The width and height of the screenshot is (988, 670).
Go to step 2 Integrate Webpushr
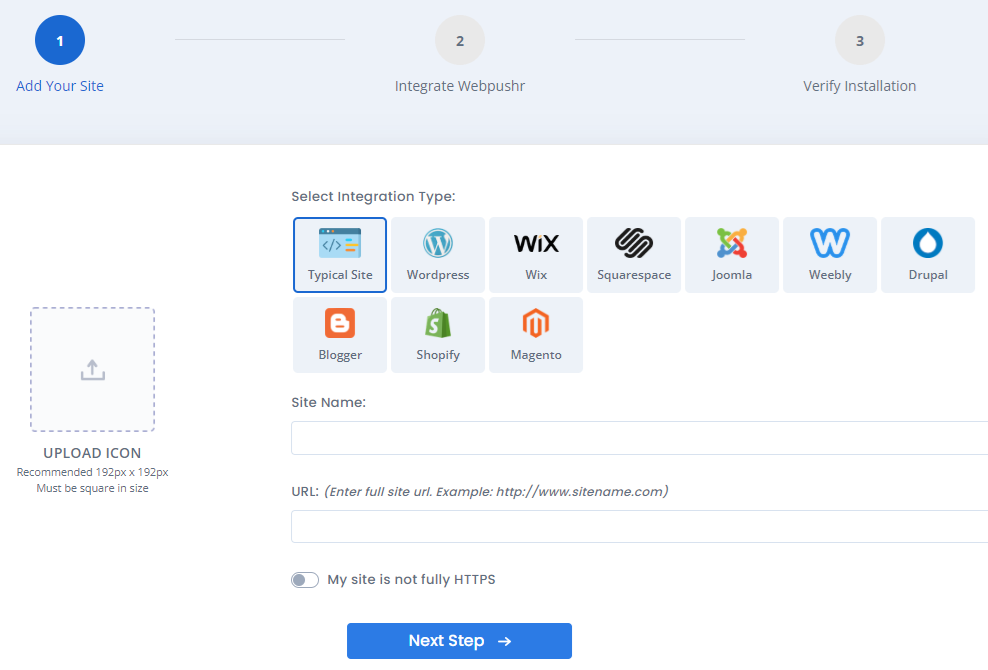[460, 40]
